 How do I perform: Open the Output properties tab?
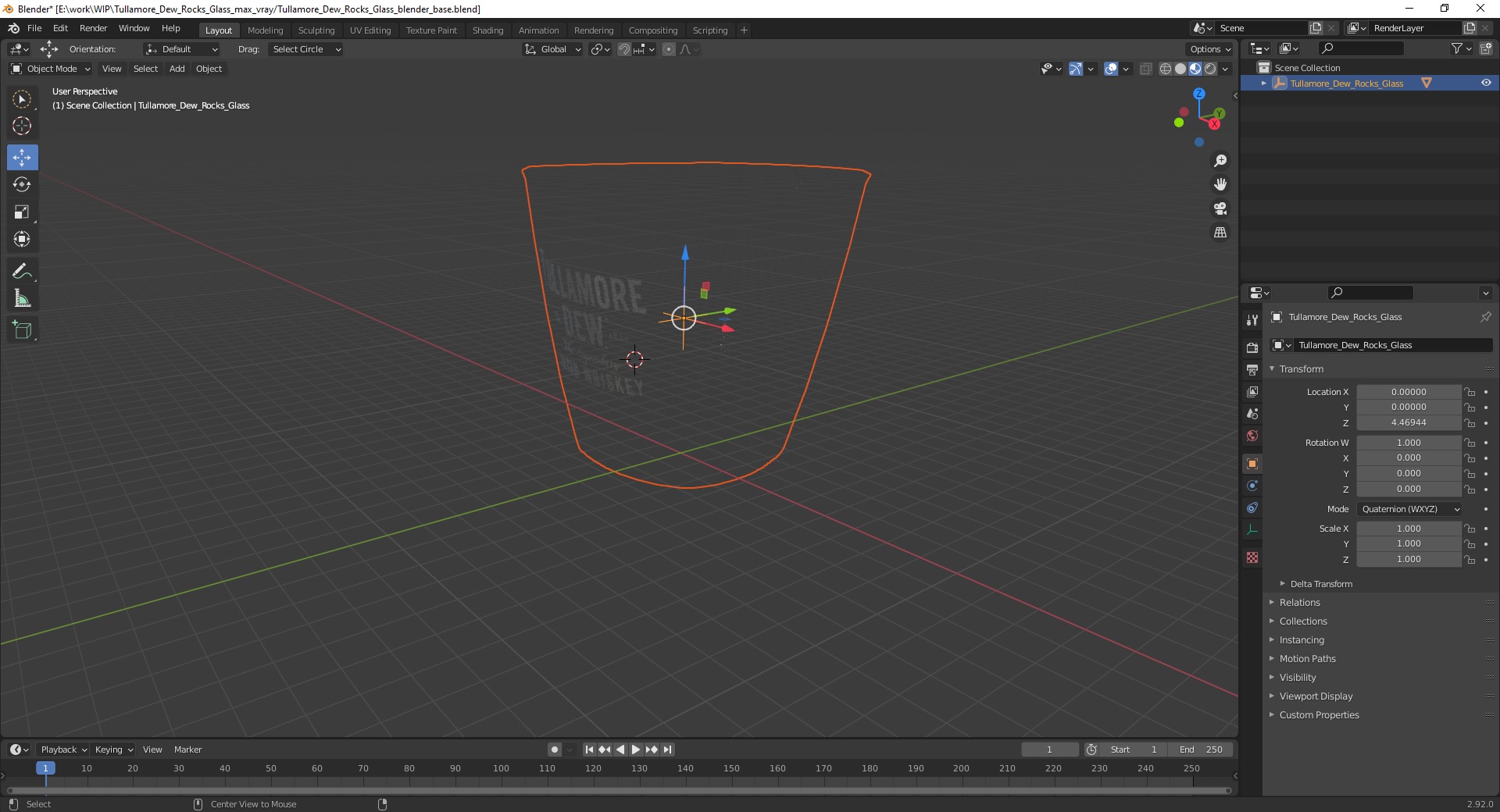tap(1252, 369)
